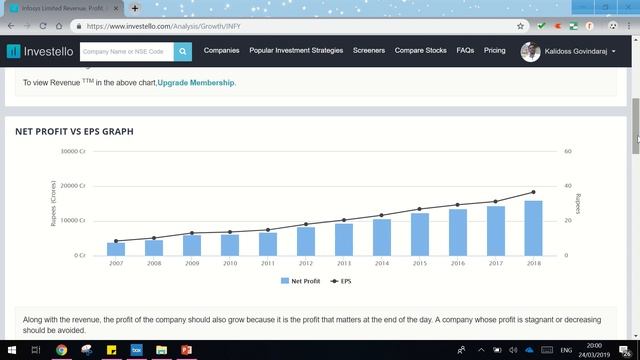Click the Investello logo icon
Screen dimensions: 640x360
(13, 51)
